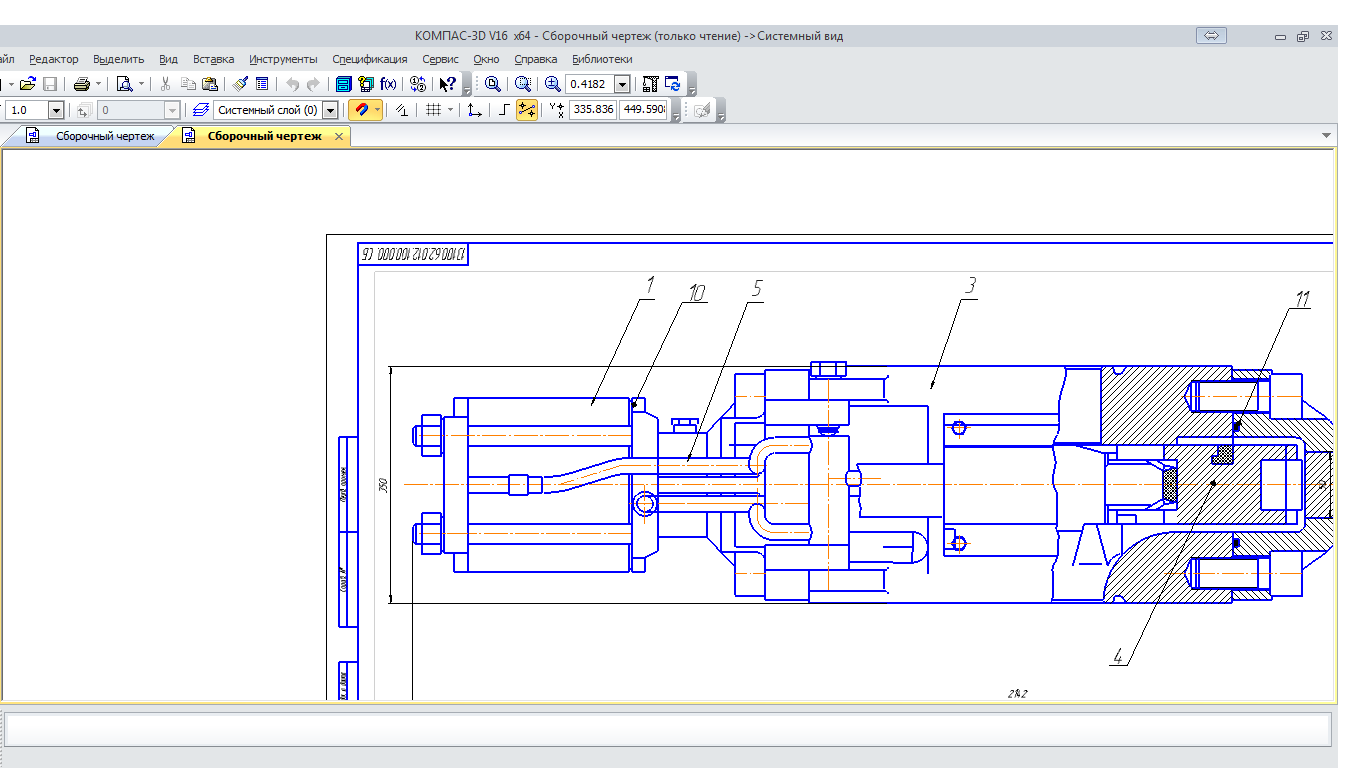Viewport: 1366px width, 768px height.
Task: Click the Refresh view icon
Action: click(672, 84)
